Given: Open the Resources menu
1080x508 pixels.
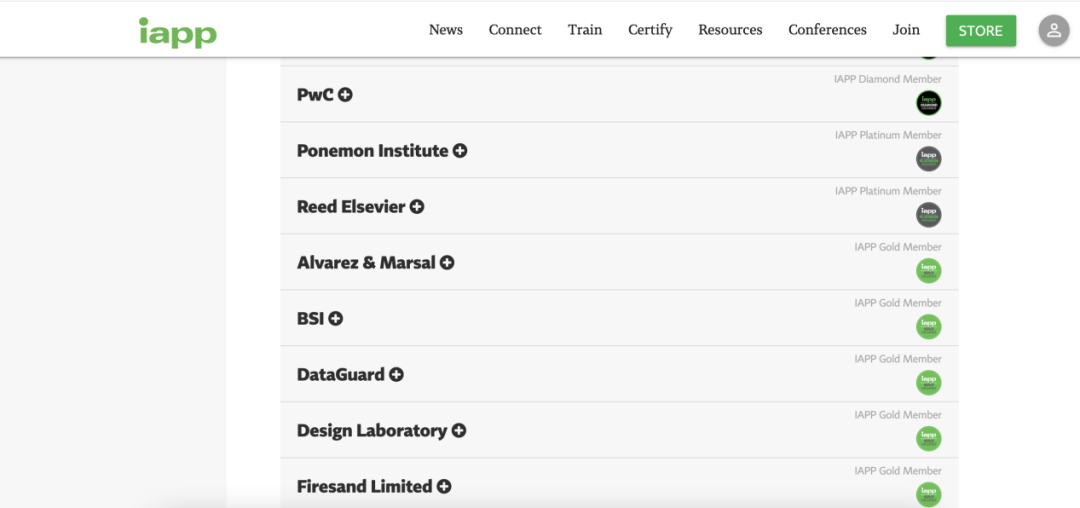Looking at the screenshot, I should click(730, 30).
